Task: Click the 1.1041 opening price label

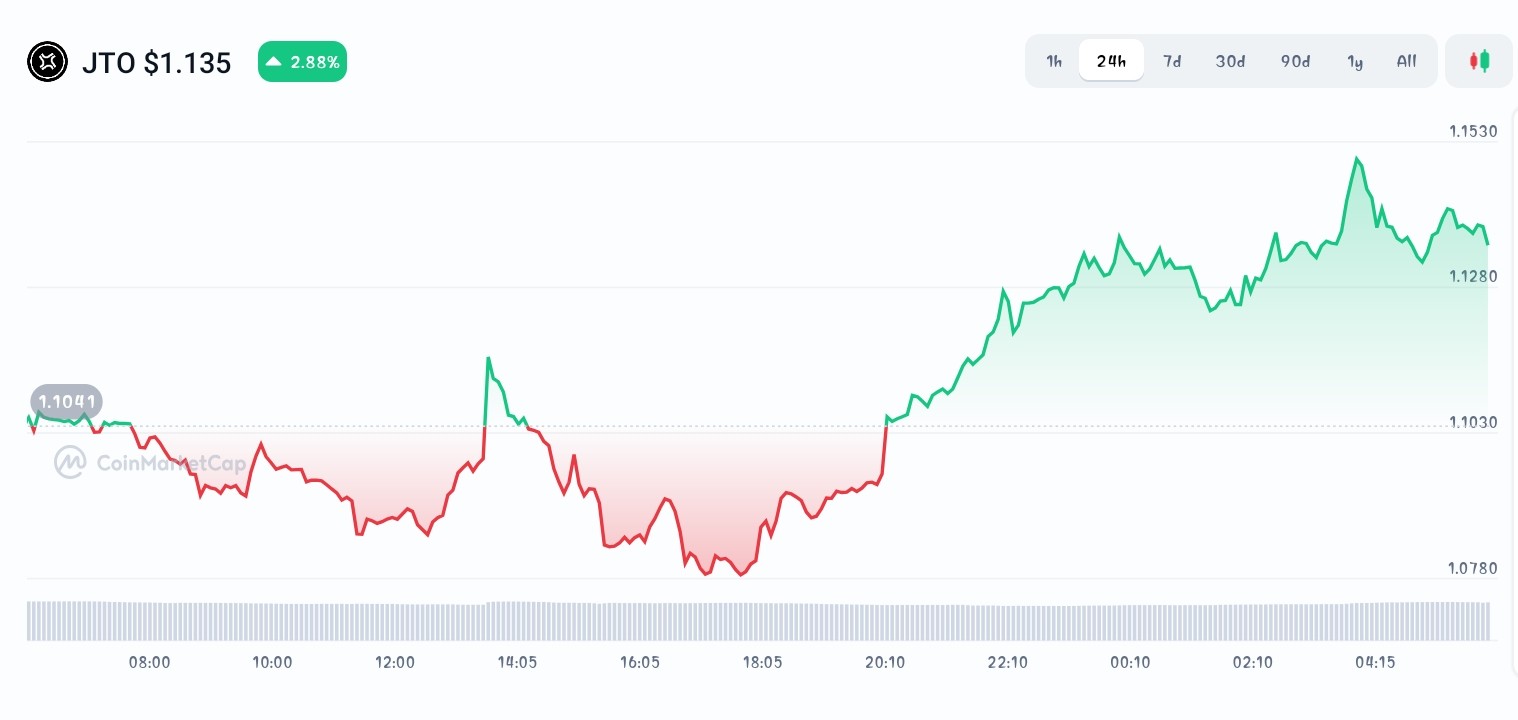Action: 66,402
